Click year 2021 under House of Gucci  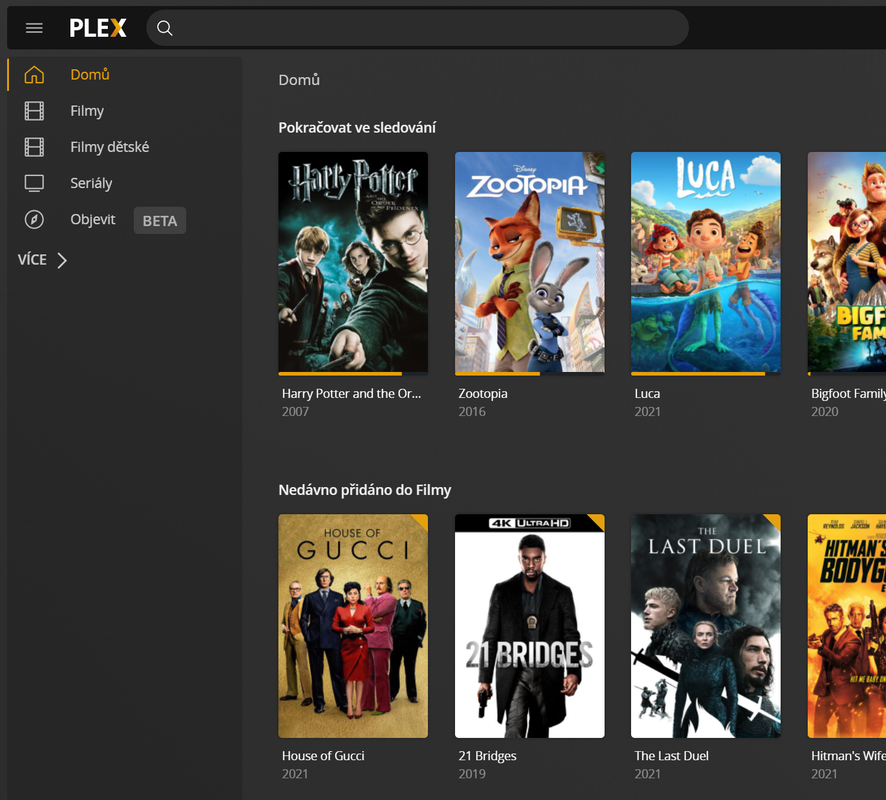click(295, 773)
